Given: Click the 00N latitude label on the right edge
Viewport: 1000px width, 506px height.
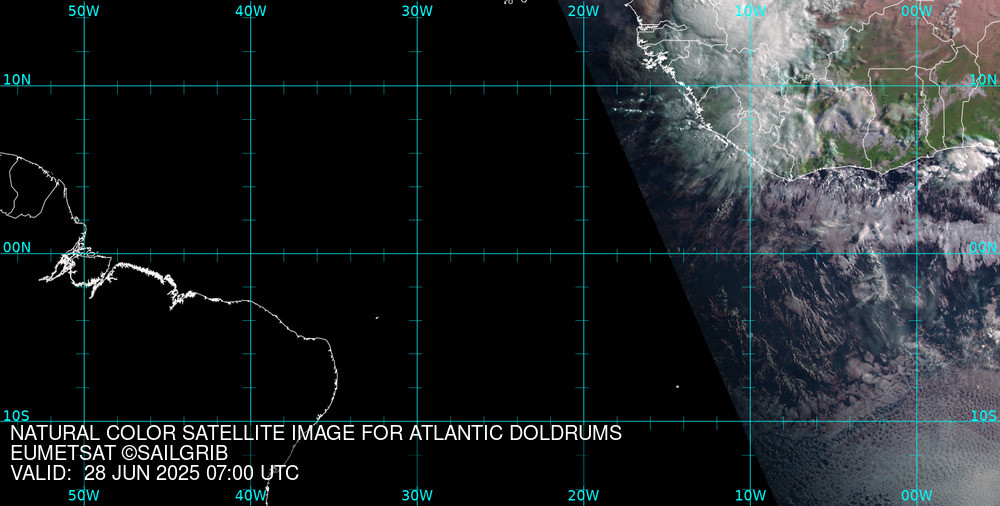Looking at the screenshot, I should tap(983, 248).
